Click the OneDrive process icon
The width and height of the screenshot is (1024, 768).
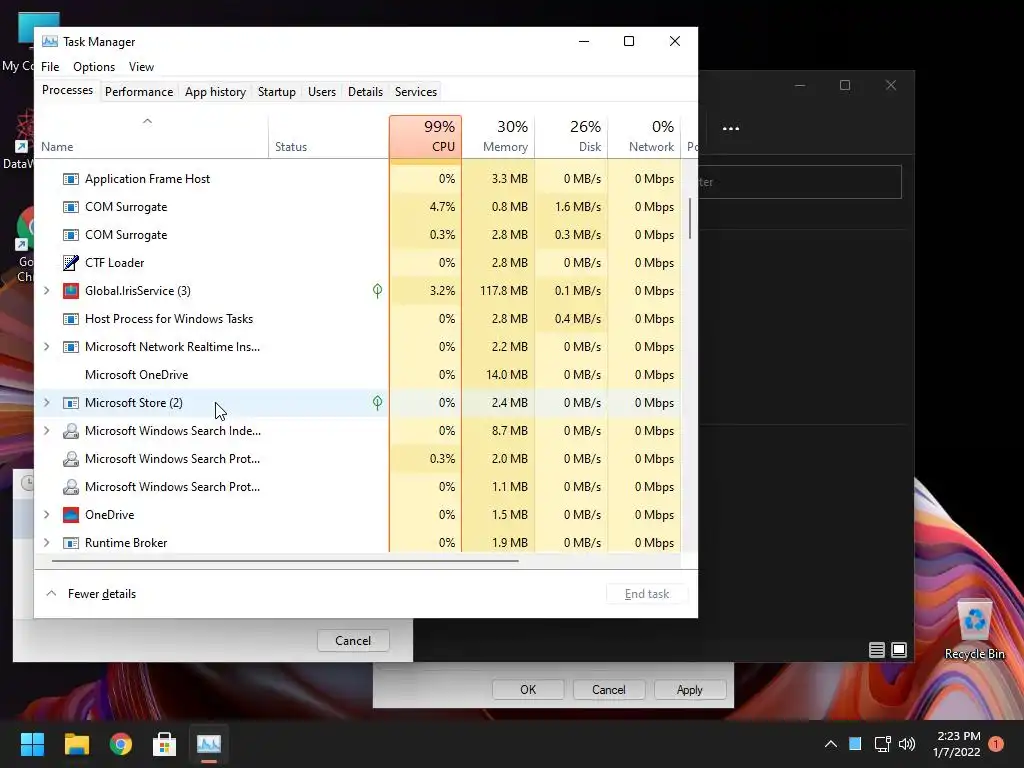pyautogui.click(x=71, y=515)
